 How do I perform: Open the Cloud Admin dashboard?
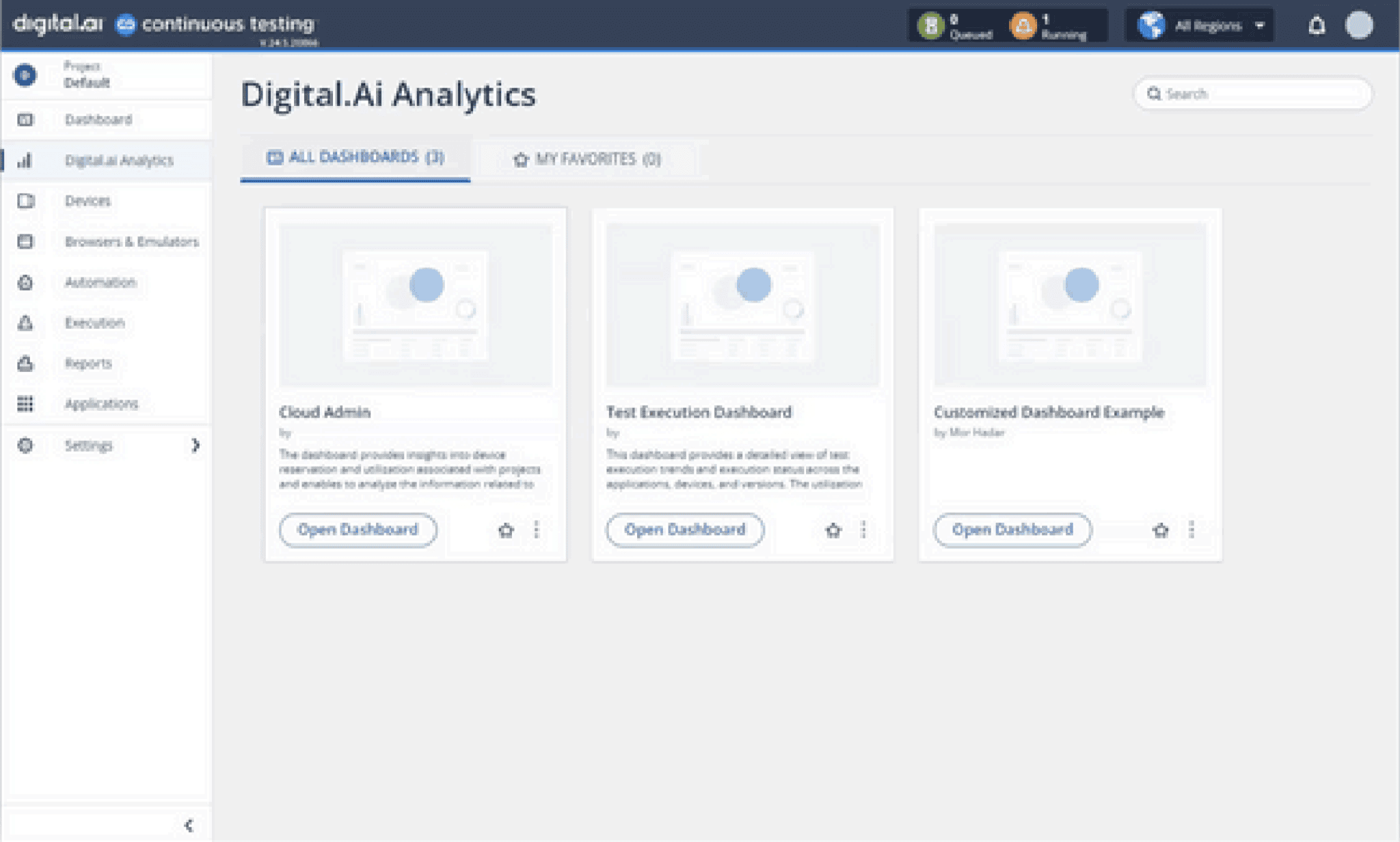(358, 530)
